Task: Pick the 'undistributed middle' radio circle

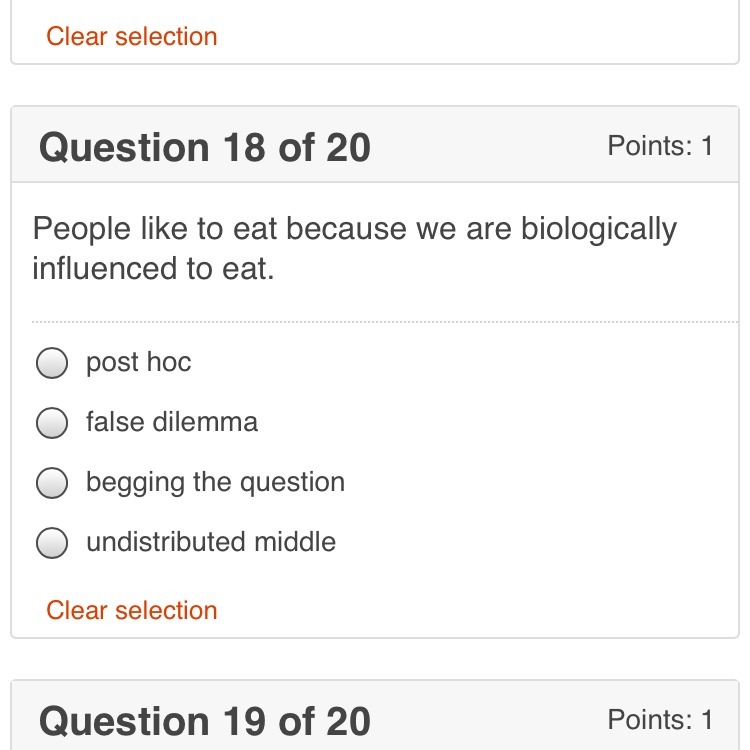Action: 52,543
